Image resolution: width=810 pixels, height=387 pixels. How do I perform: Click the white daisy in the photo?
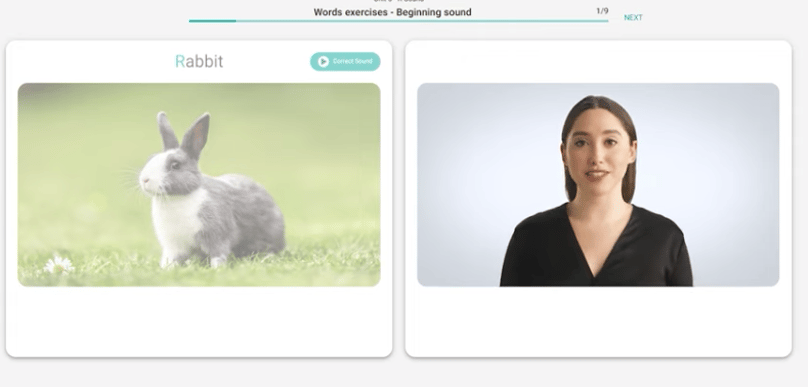(59, 265)
